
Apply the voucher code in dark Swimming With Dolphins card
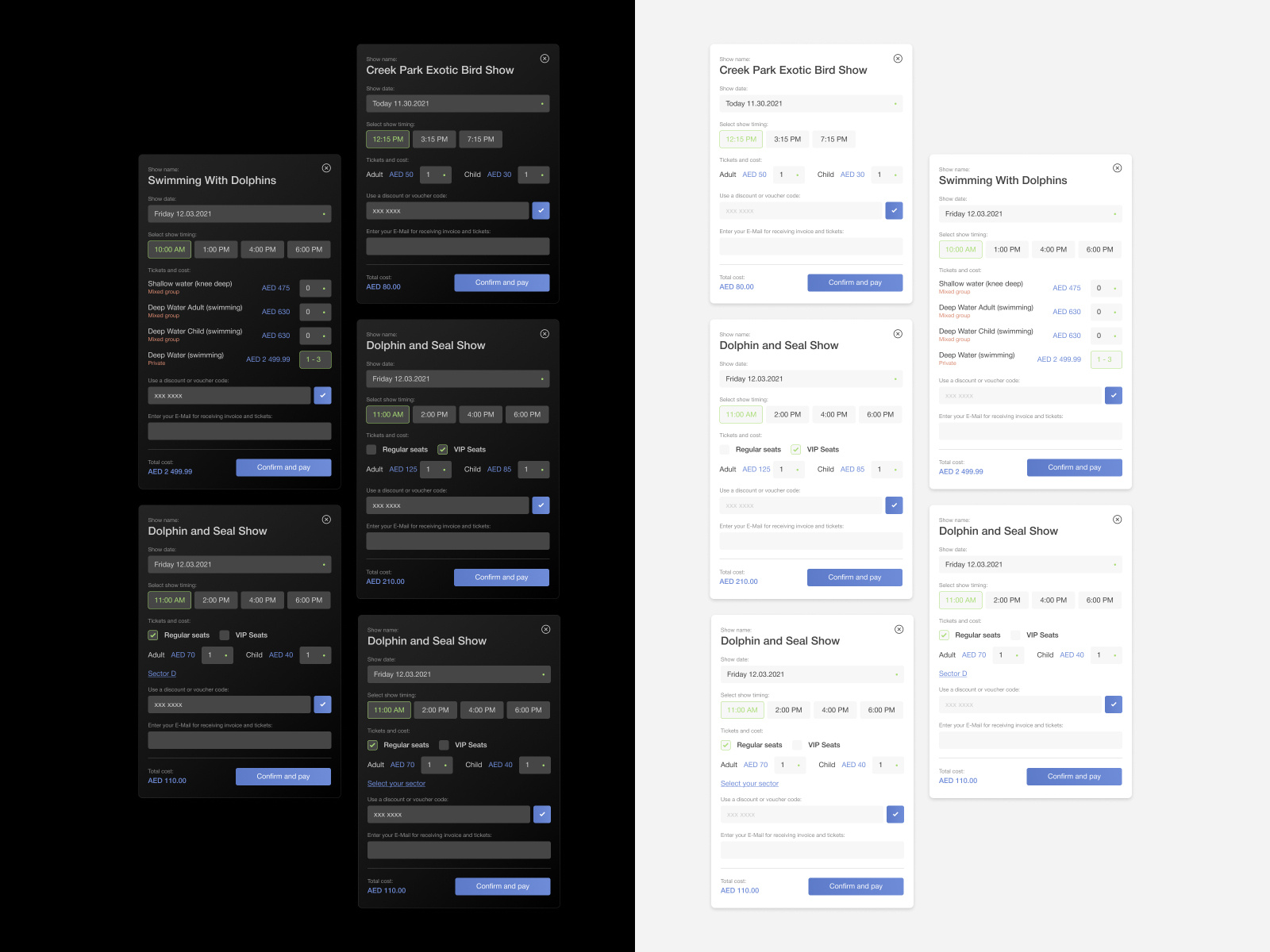tap(323, 395)
